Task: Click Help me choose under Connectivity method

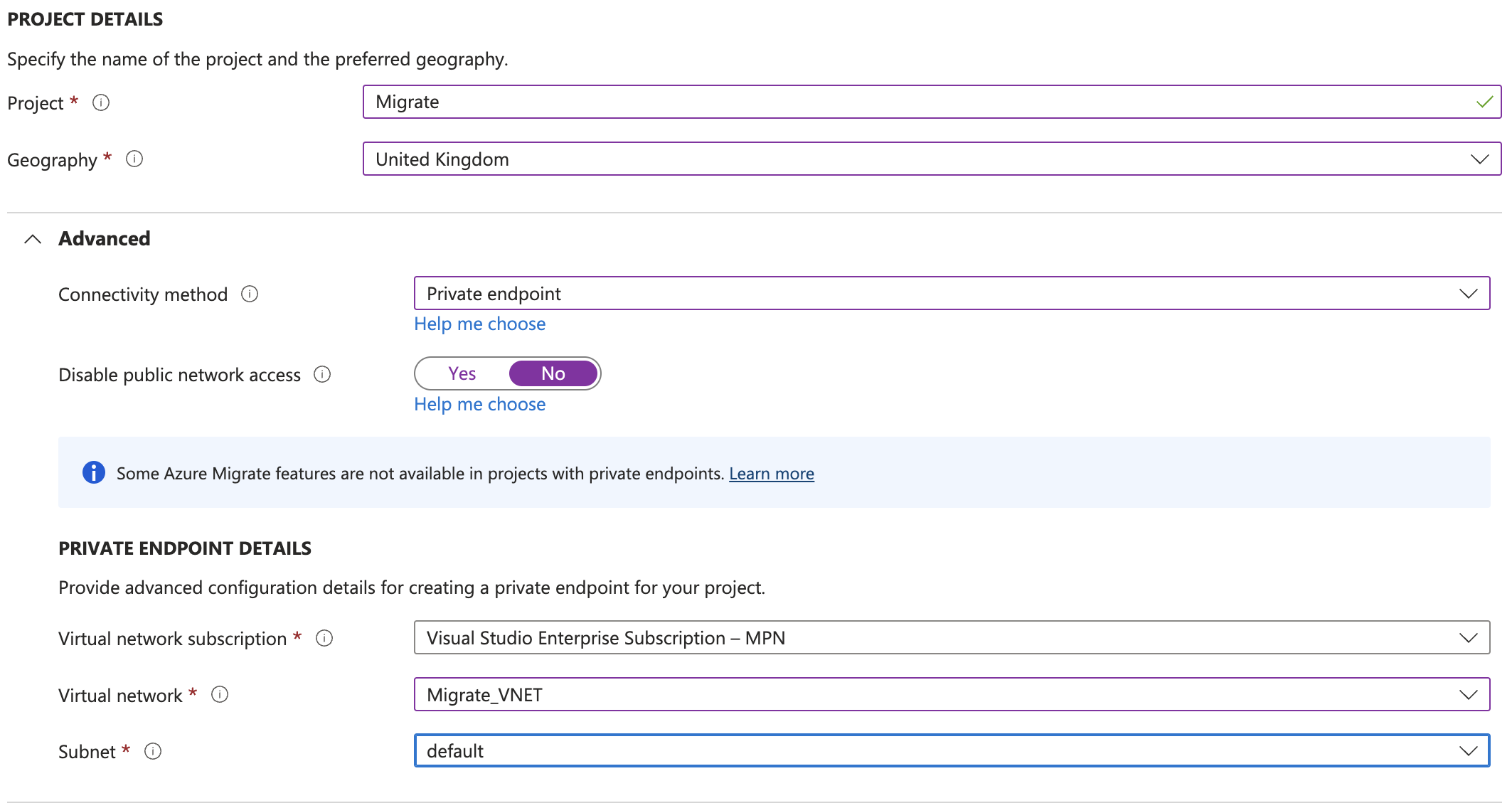Action: click(480, 324)
